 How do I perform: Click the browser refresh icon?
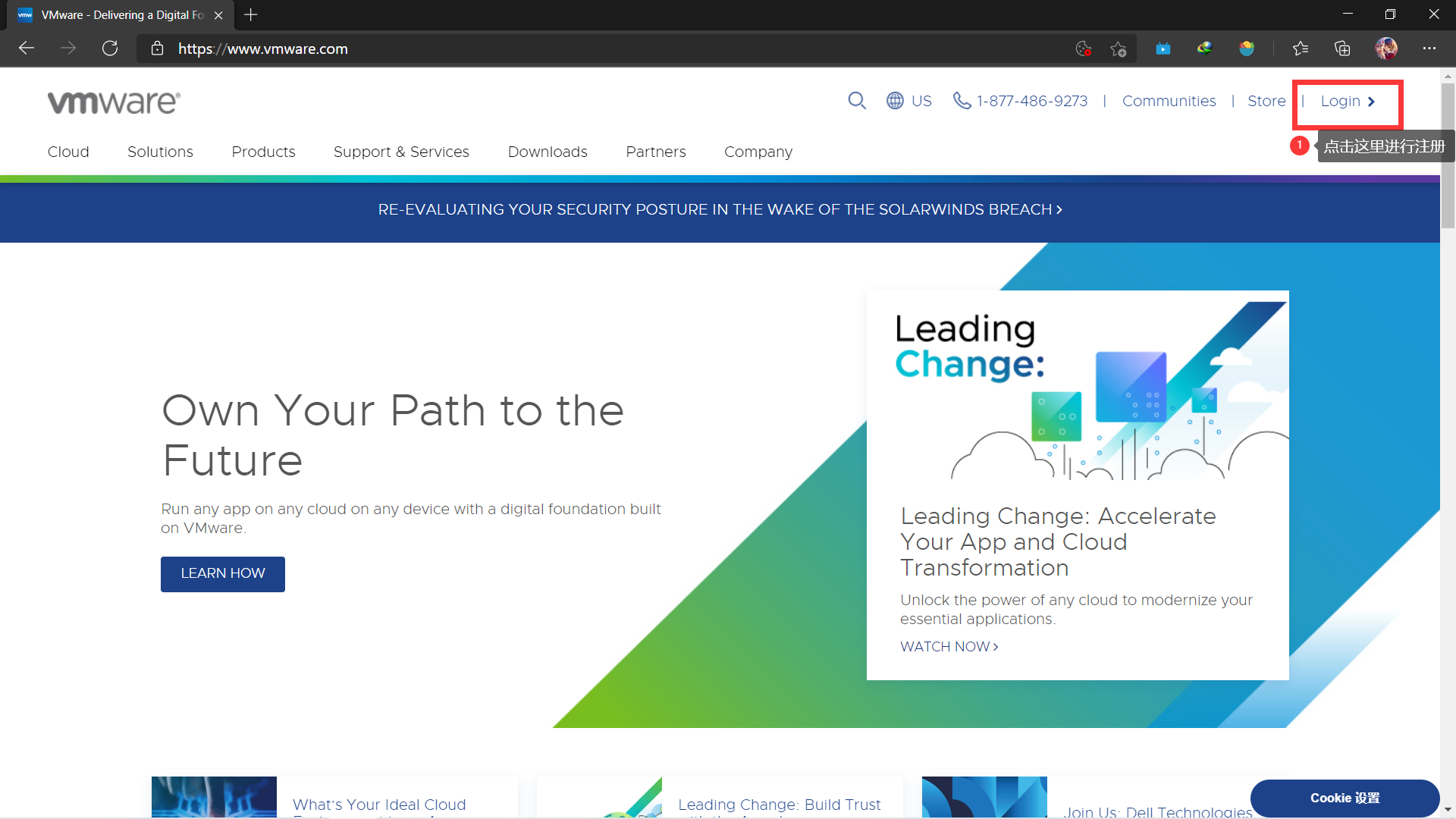coord(110,49)
